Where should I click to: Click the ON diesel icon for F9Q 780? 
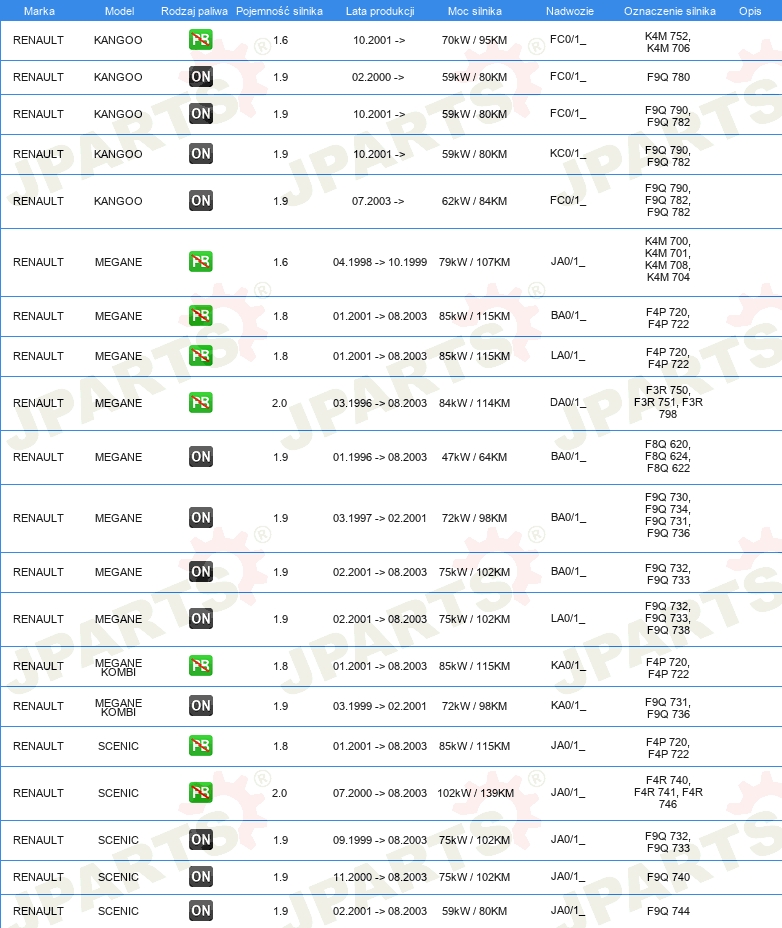(201, 76)
